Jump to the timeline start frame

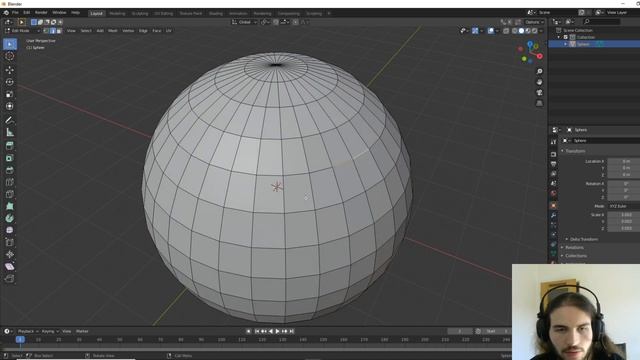click(257, 331)
